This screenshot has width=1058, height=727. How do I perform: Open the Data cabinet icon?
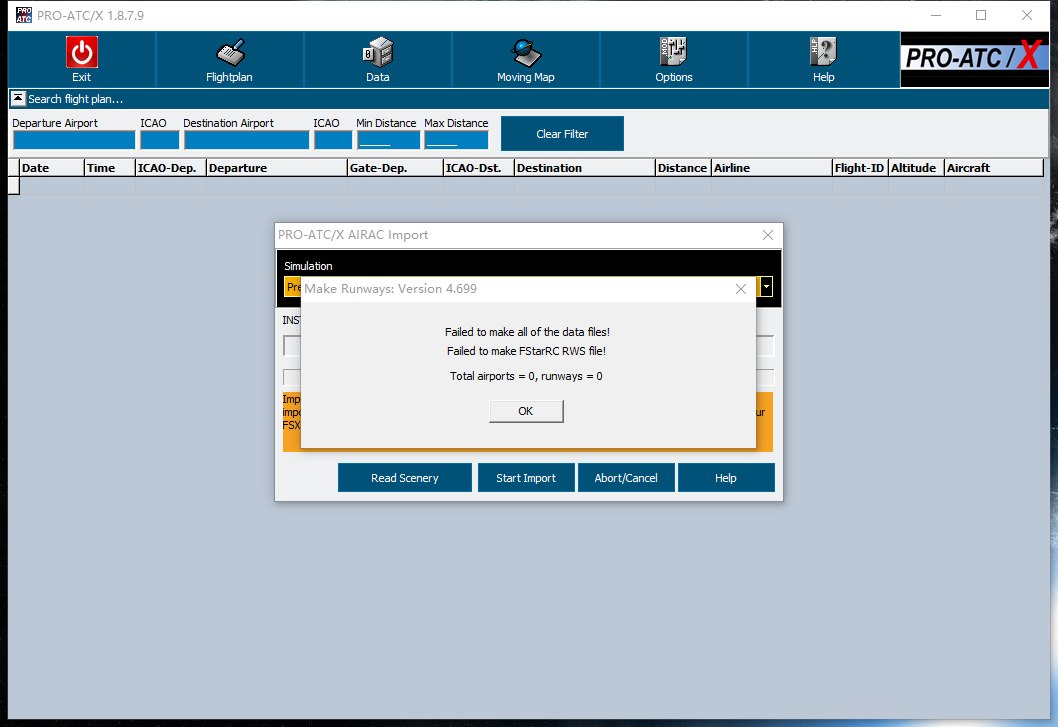coord(377,52)
